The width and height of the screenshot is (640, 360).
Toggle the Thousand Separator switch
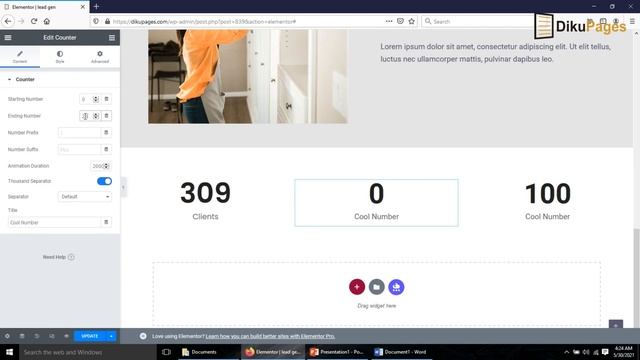pyautogui.click(x=104, y=181)
